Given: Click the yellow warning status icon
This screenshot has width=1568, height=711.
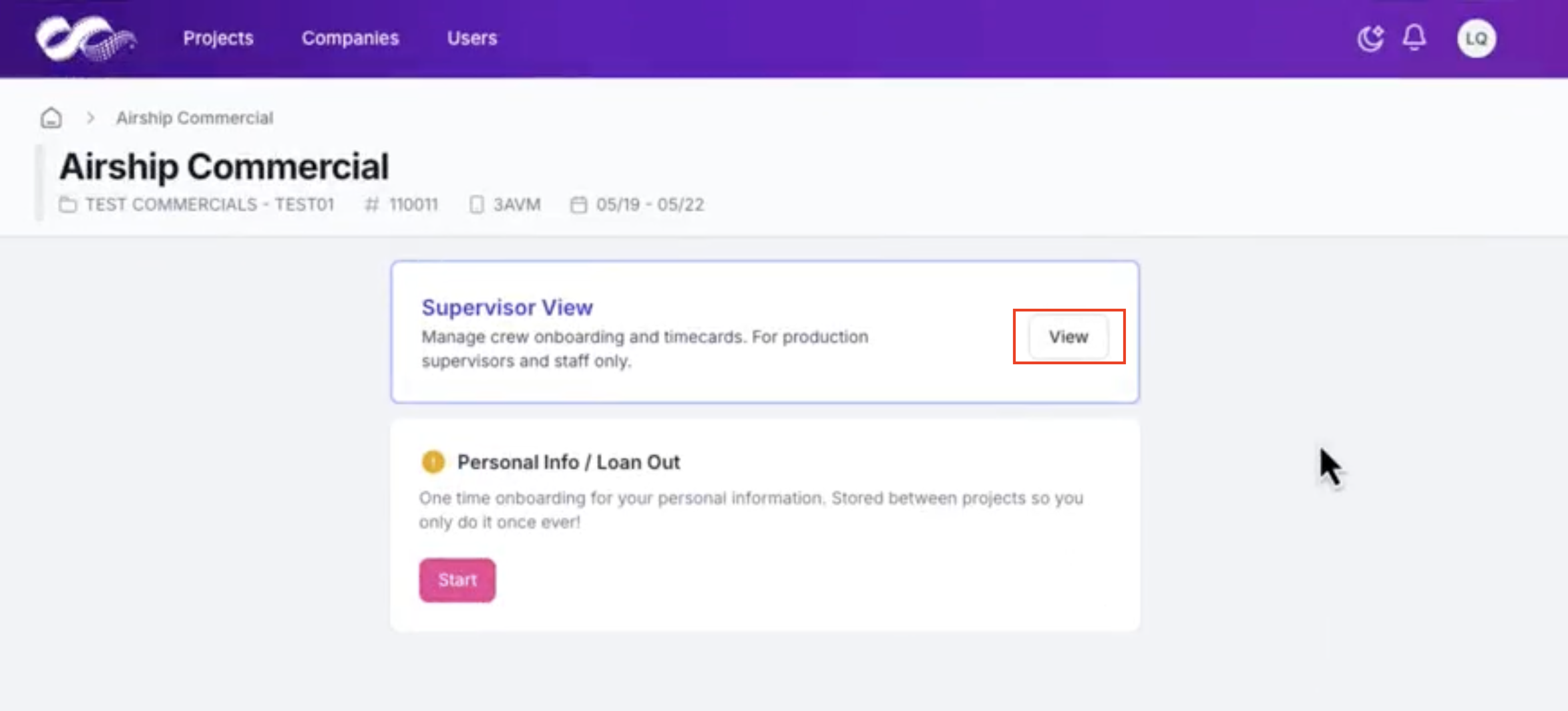Looking at the screenshot, I should pos(433,462).
